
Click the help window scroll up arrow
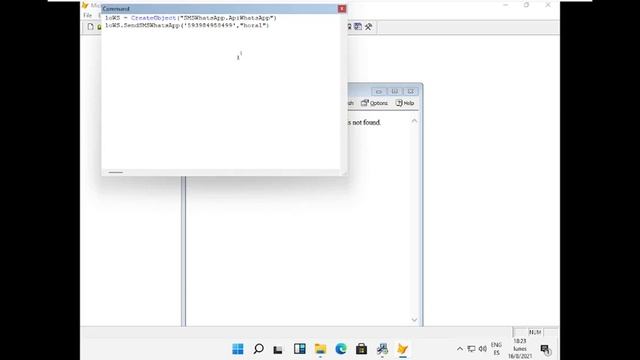[414, 121]
